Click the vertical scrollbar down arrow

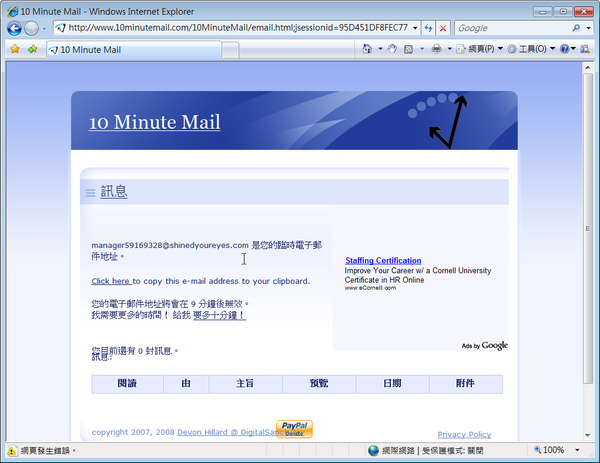(588, 435)
